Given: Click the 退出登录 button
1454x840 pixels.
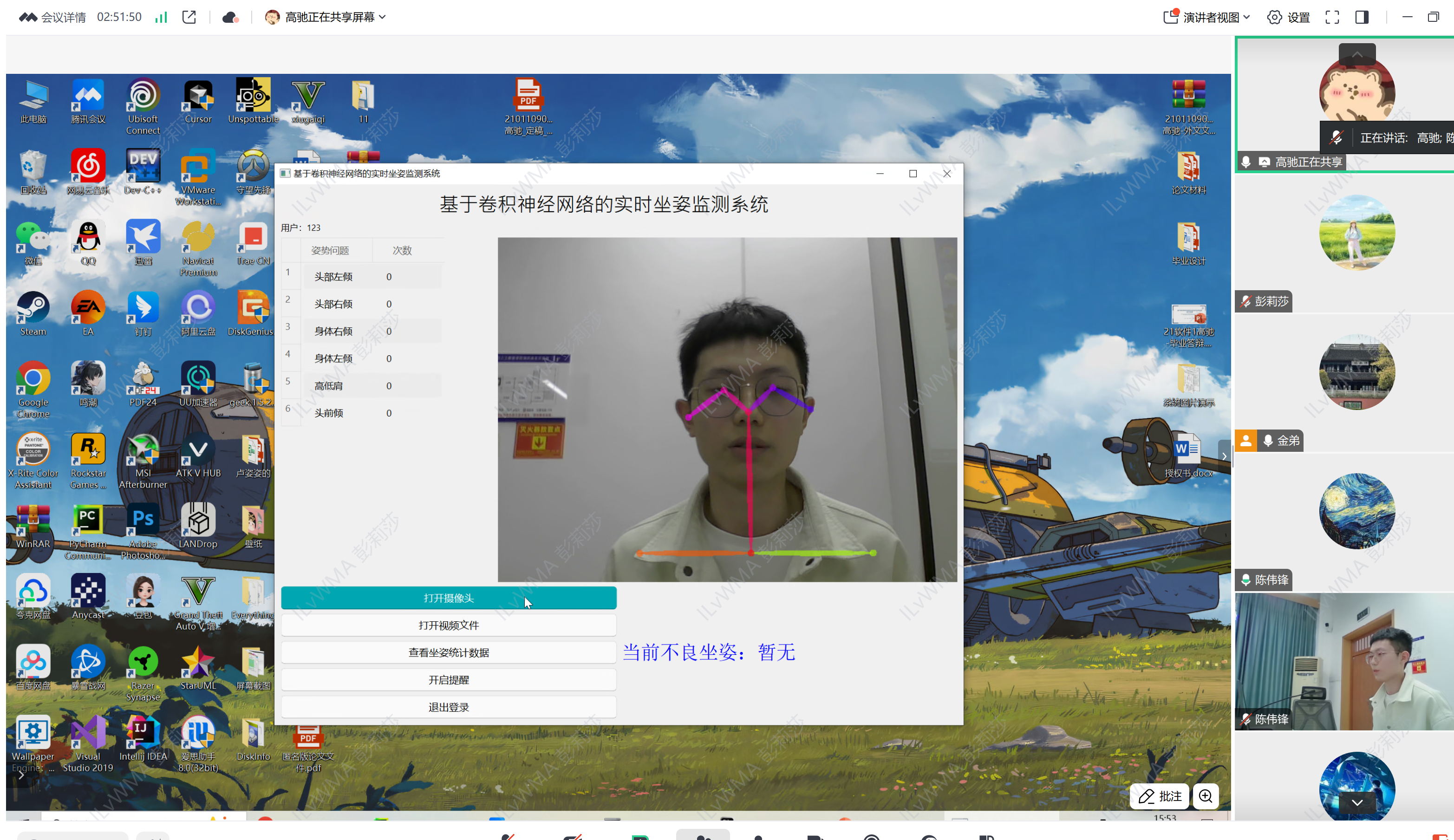Looking at the screenshot, I should point(448,707).
